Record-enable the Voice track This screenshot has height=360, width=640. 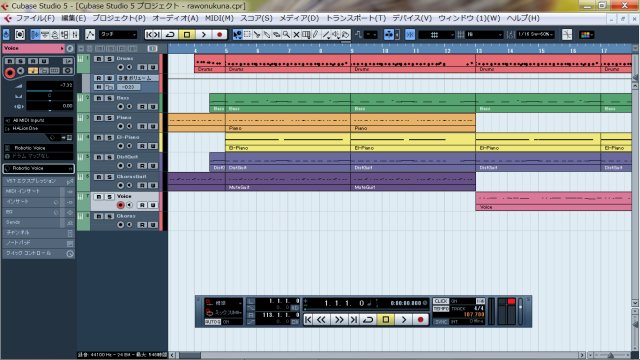point(120,205)
